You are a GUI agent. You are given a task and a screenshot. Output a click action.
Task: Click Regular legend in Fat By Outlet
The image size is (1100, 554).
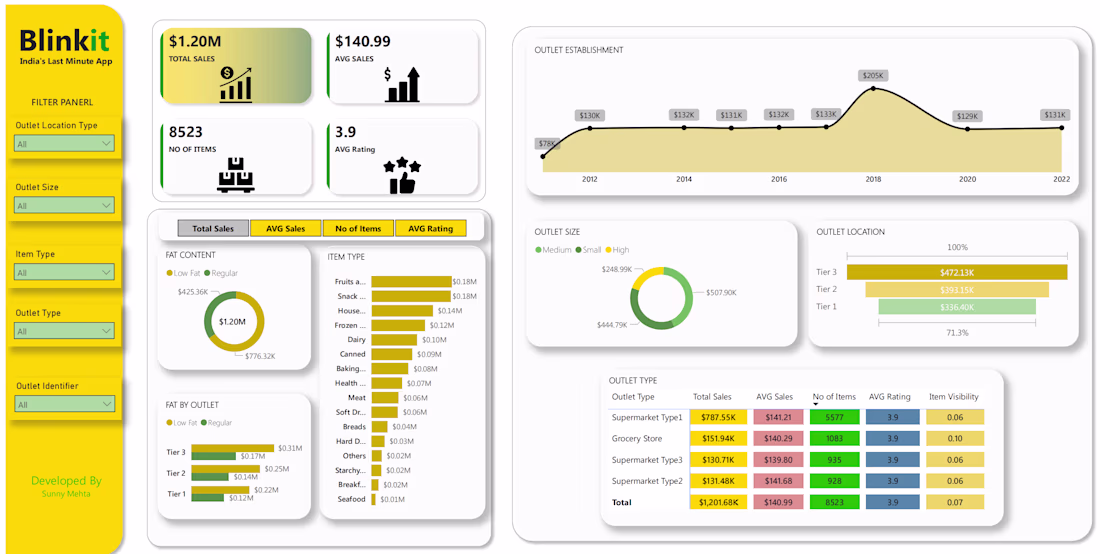[217, 423]
